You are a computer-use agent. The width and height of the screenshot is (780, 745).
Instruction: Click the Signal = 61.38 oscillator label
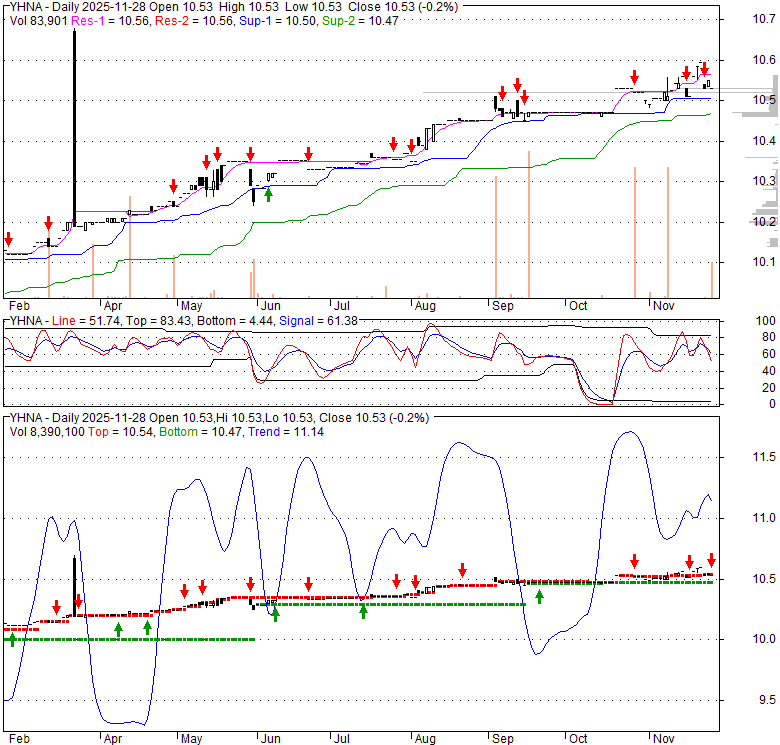click(x=325, y=320)
